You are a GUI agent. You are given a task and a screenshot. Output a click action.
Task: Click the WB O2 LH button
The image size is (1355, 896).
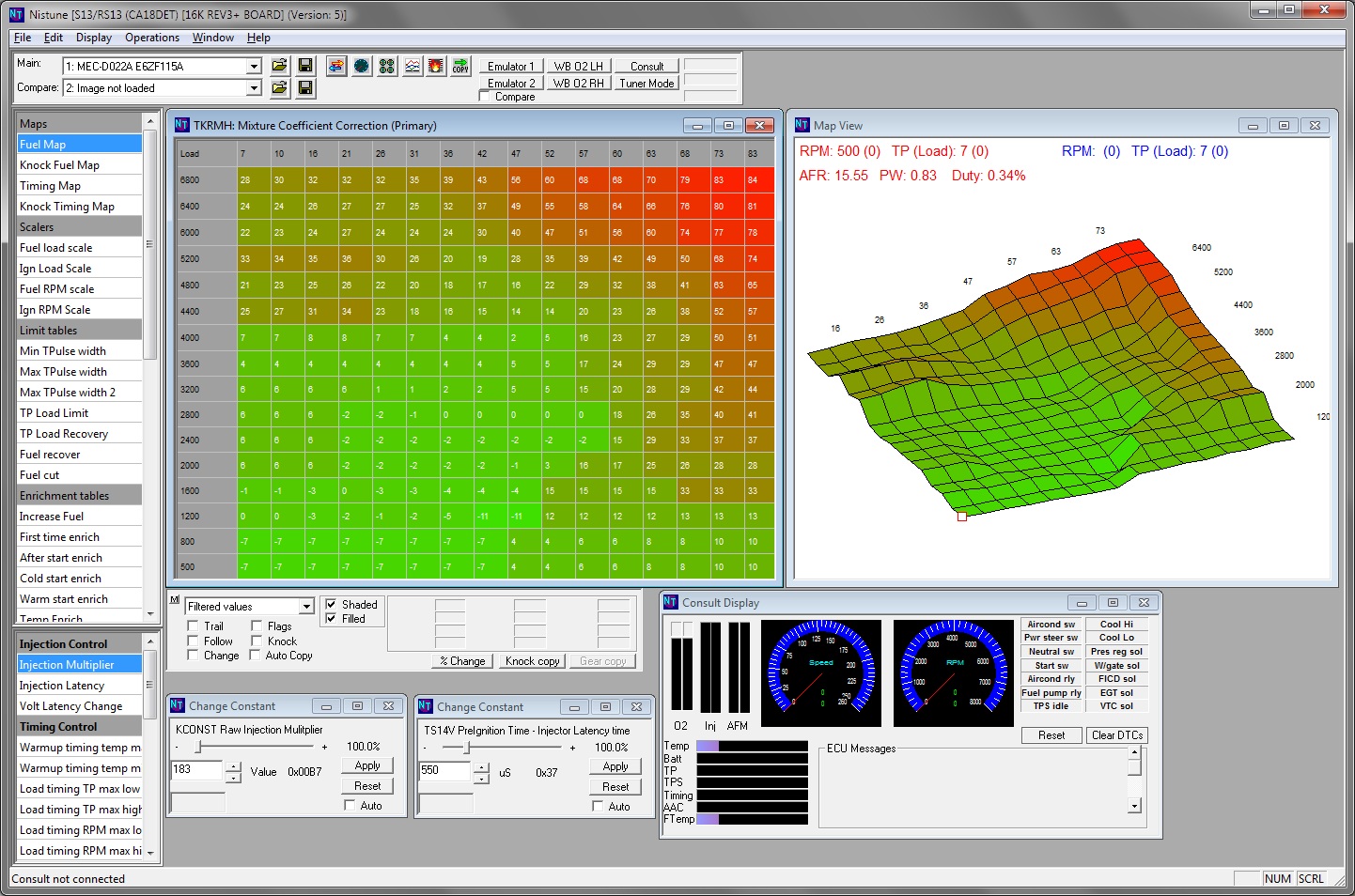tap(579, 66)
